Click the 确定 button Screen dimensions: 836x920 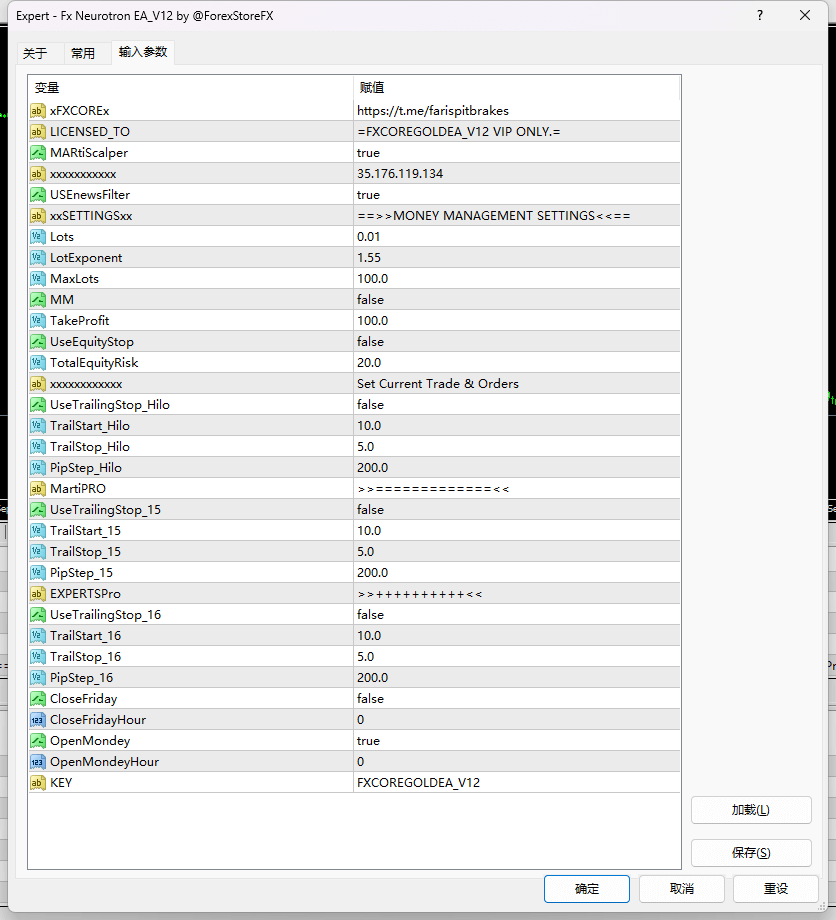pos(587,888)
